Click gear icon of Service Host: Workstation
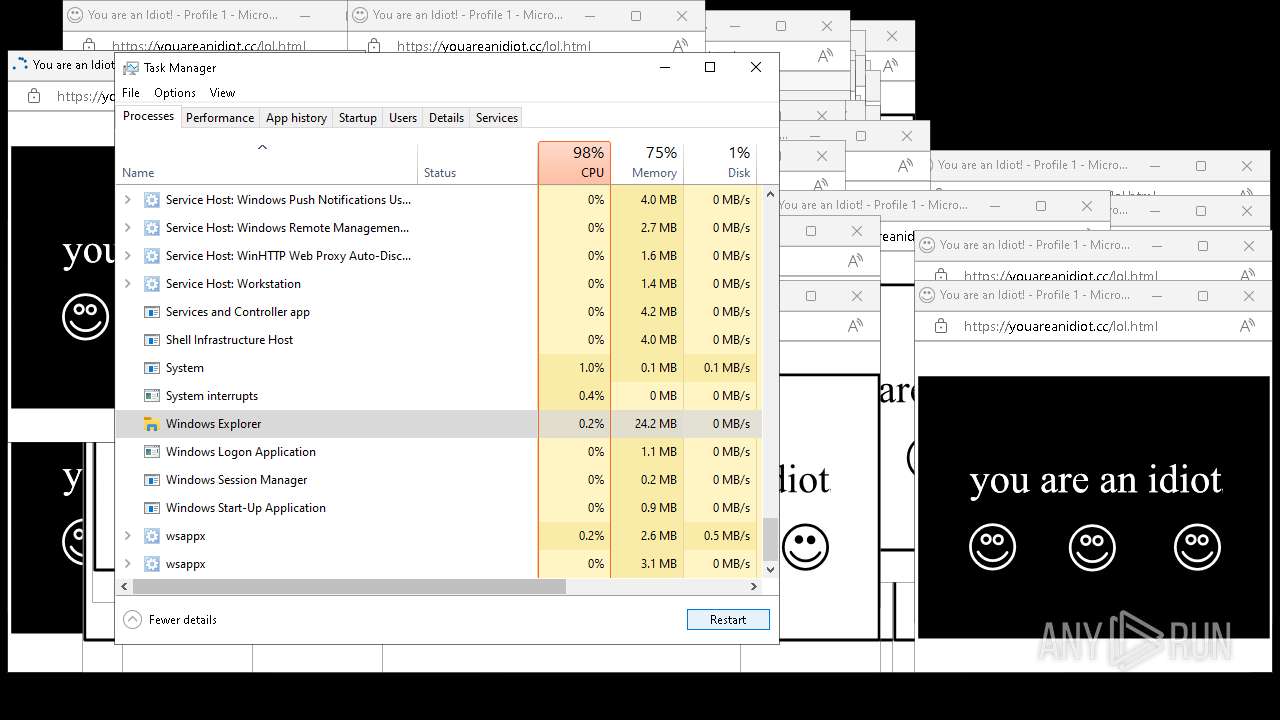Viewport: 1280px width, 720px height. [x=152, y=284]
